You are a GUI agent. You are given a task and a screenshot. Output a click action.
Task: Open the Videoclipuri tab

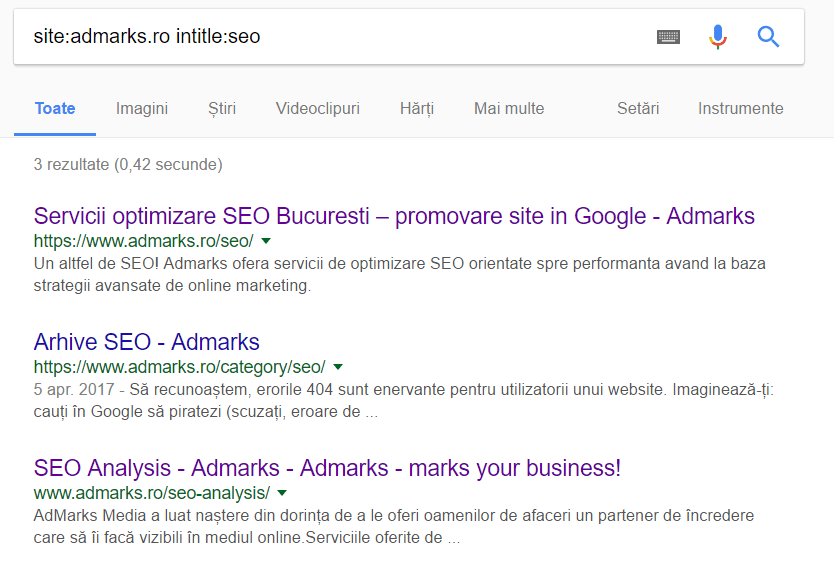pos(318,109)
